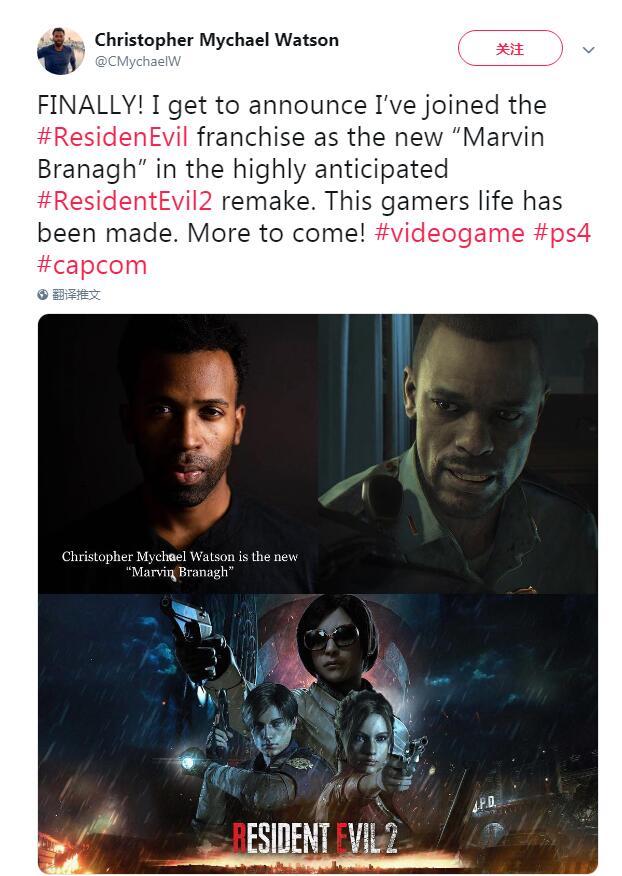Click the 翻译推文 translate tweet link
The image size is (622, 876).
(76, 294)
